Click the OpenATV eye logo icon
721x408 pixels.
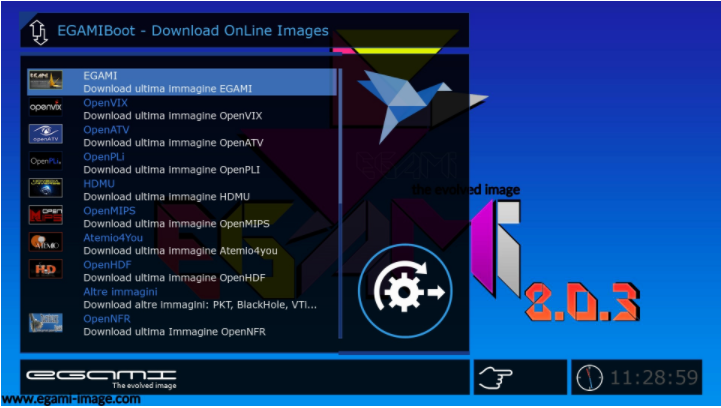tap(46, 134)
